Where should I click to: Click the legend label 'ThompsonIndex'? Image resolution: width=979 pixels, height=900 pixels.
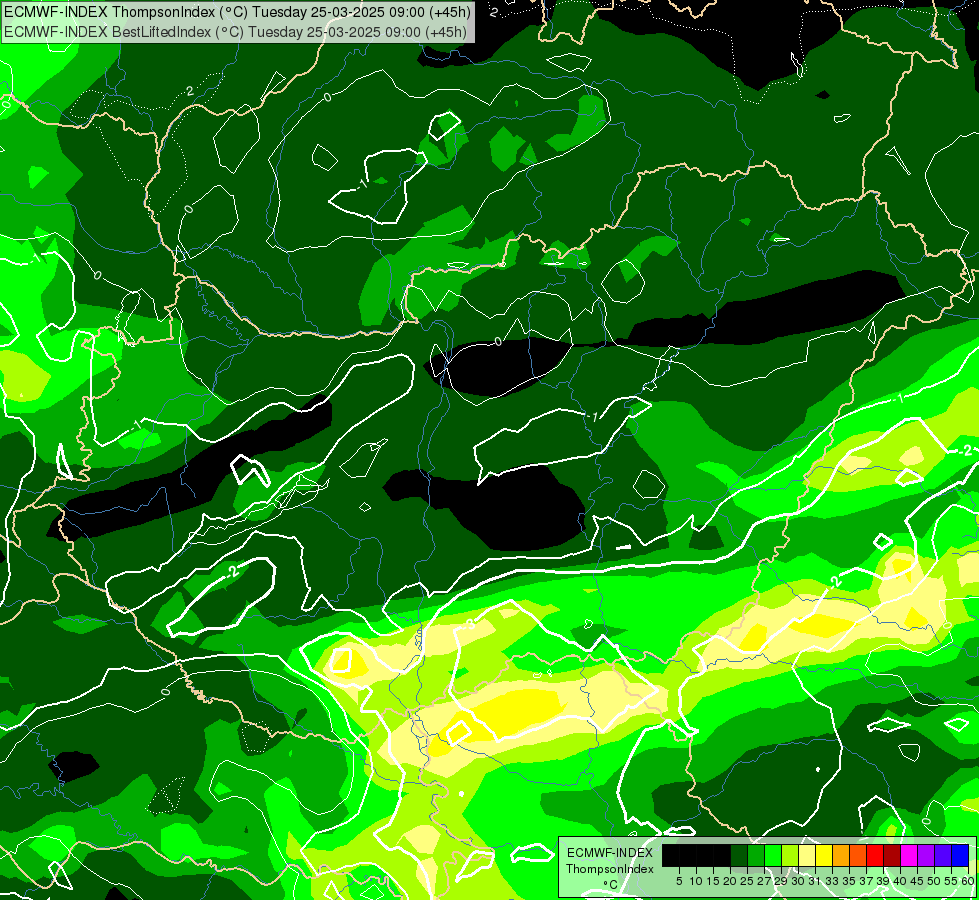[x=610, y=869]
